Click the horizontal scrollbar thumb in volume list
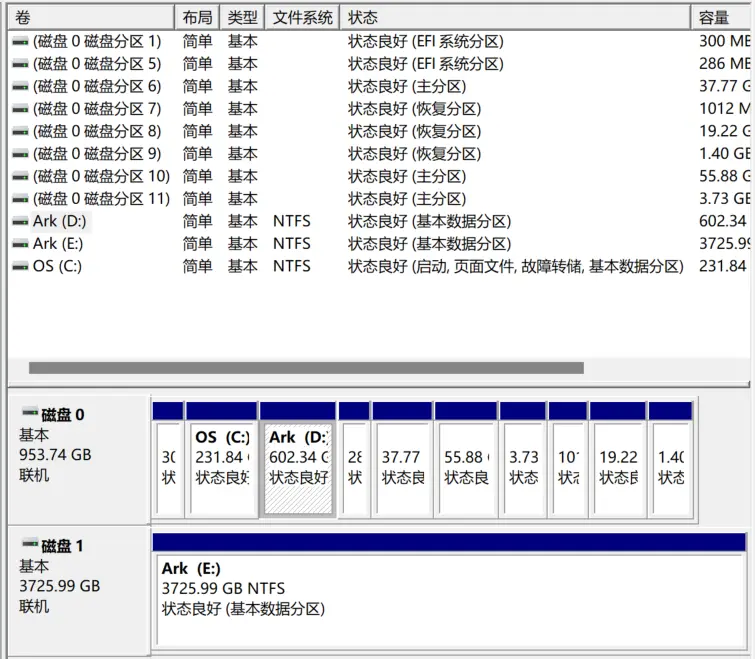The width and height of the screenshot is (755, 659). point(306,368)
